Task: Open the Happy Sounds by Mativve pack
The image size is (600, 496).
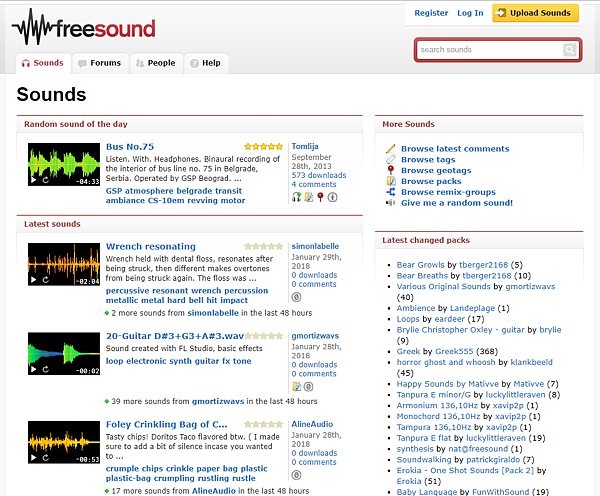Action: (447, 384)
